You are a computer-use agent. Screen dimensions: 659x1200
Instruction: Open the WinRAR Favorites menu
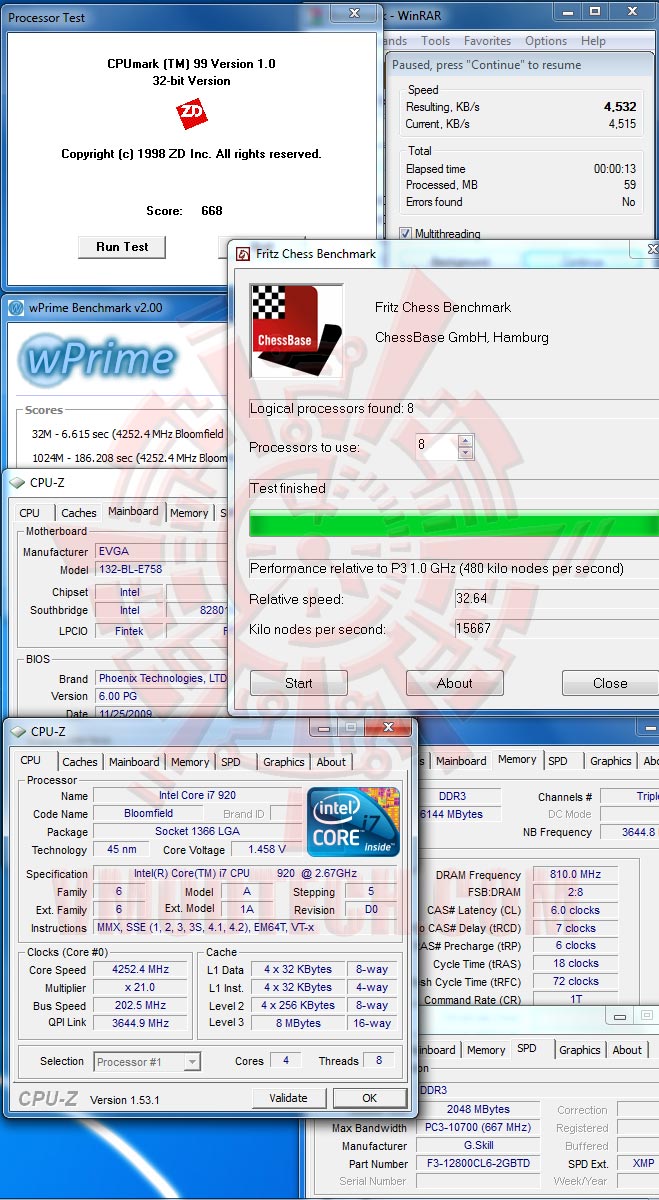pos(487,41)
